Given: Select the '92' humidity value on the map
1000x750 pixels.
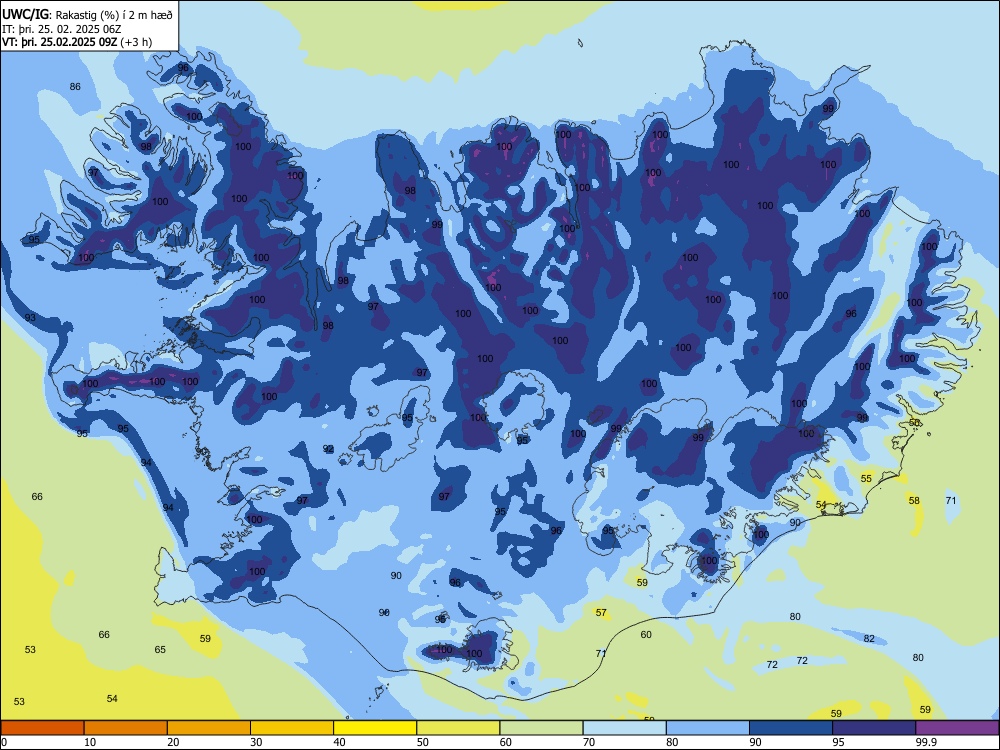Looking at the screenshot, I should coord(328,449).
